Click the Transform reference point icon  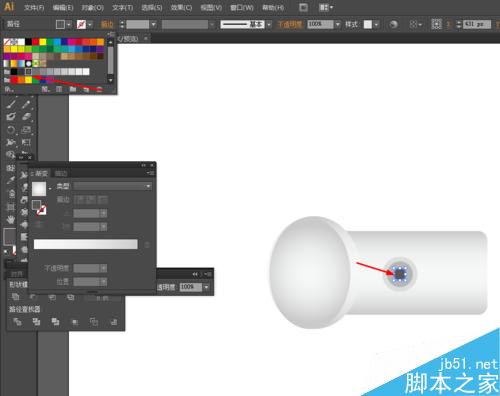point(436,24)
